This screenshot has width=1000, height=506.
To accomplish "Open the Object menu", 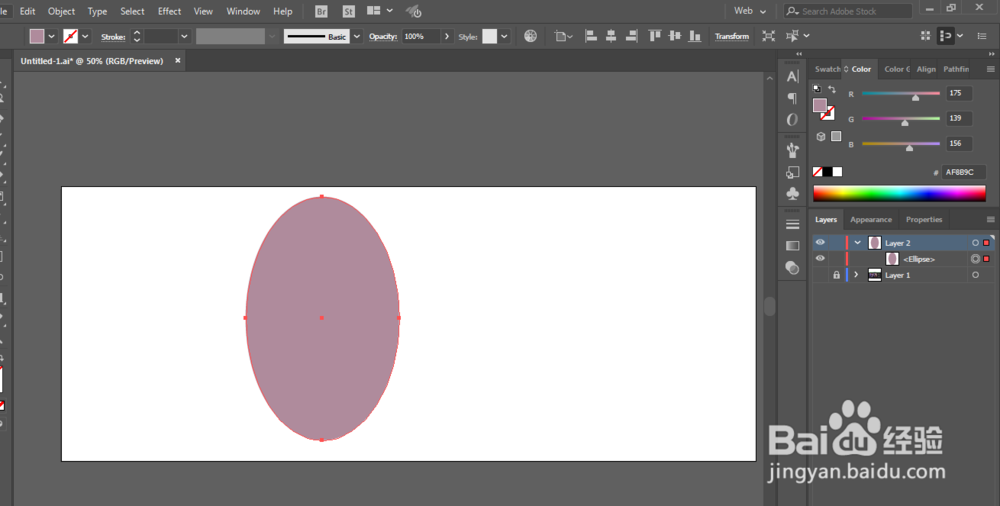I will (x=61, y=11).
